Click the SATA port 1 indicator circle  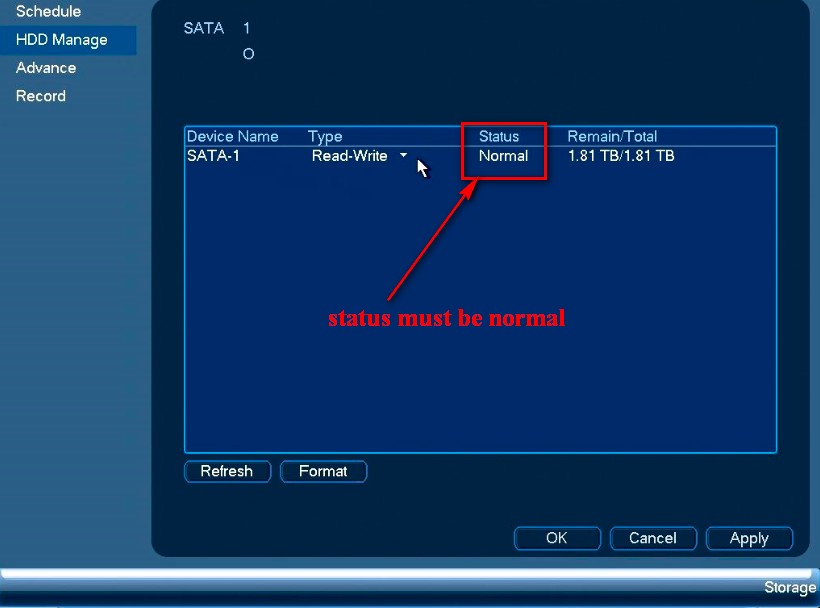pos(248,54)
